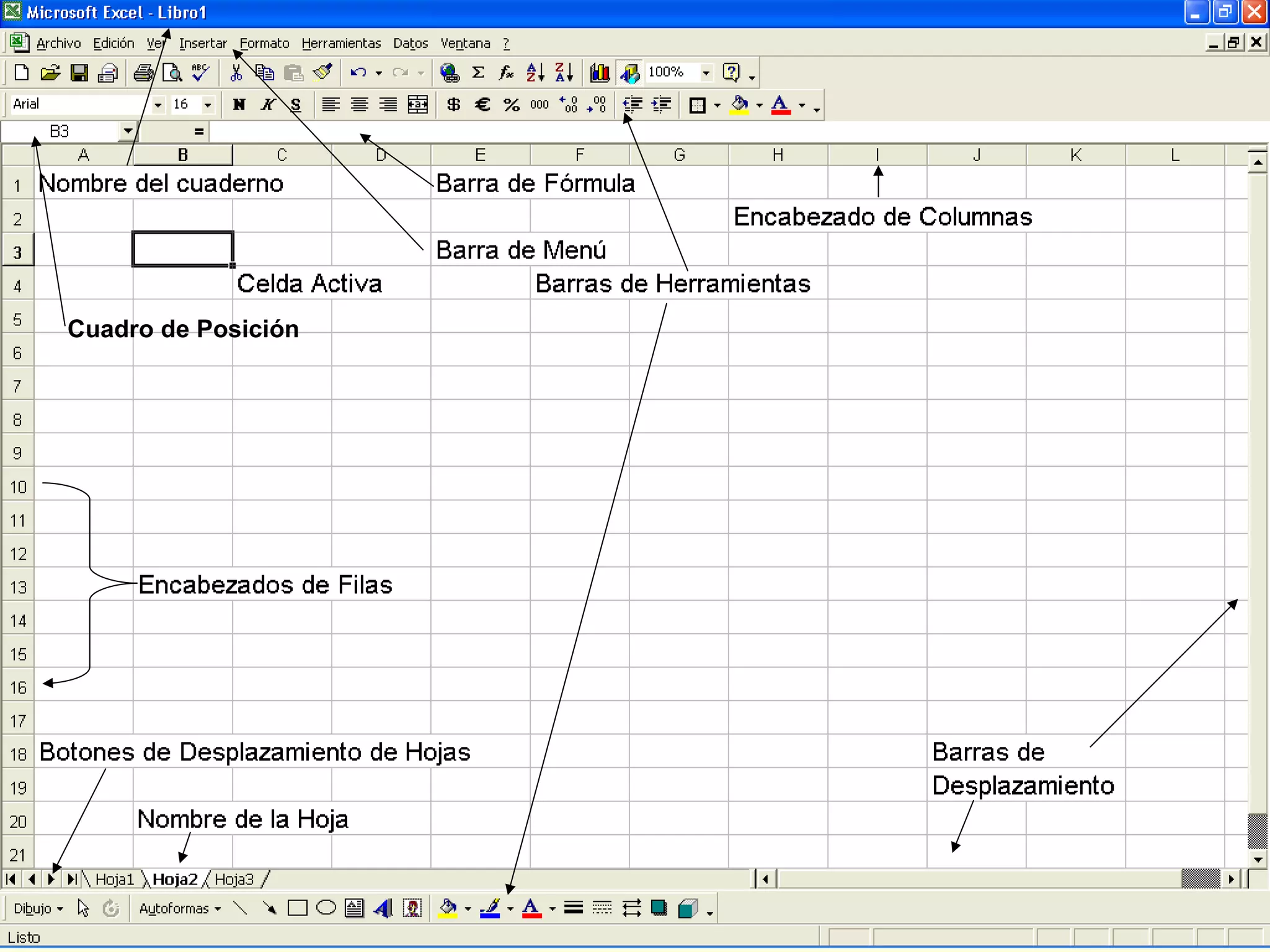Open the Dibujo drawing menu dropdown
1270x952 pixels.
coord(38,909)
